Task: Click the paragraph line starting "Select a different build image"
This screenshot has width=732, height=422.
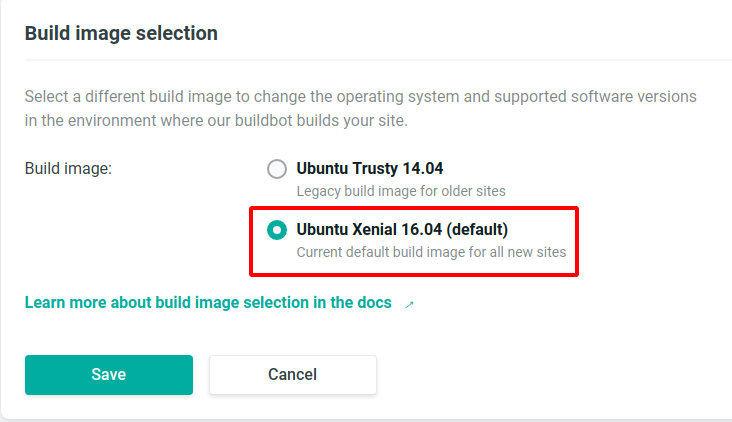Action: pos(360,97)
